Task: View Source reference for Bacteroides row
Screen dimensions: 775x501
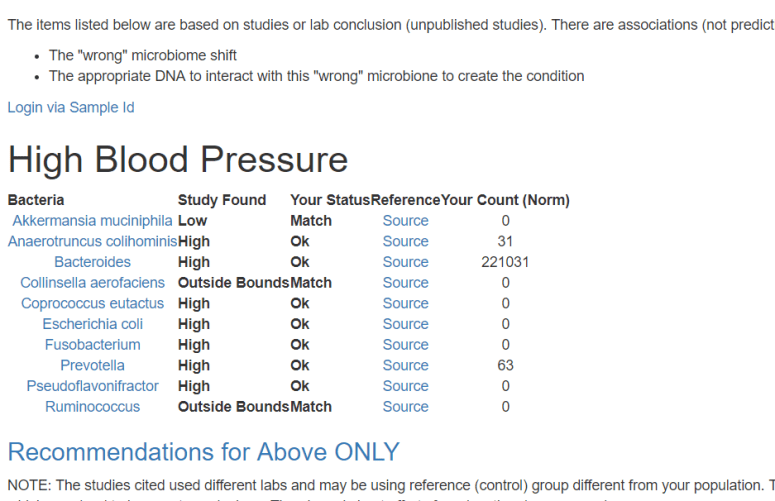Action: (x=405, y=262)
